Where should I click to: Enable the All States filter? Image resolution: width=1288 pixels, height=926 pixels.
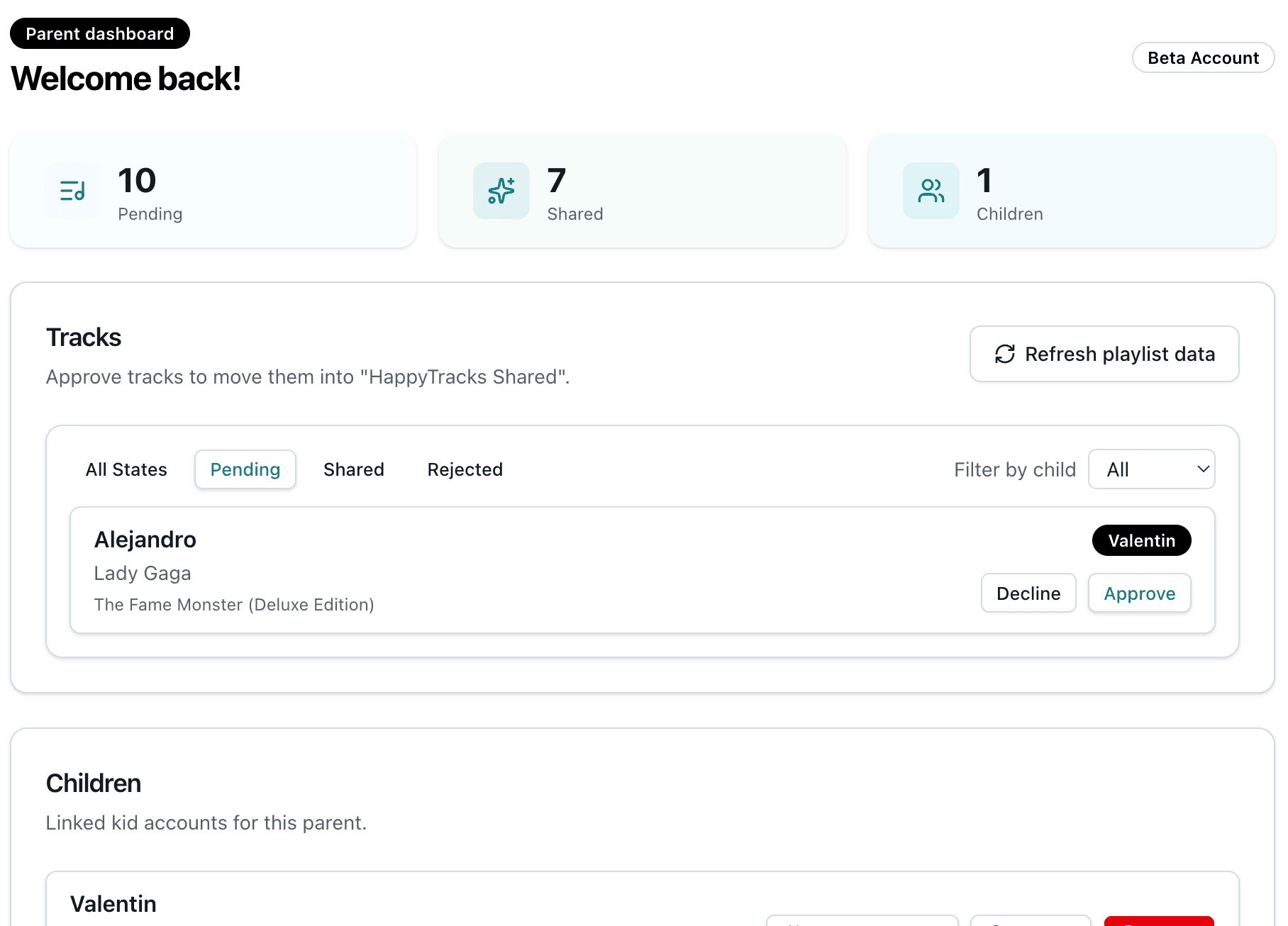pyautogui.click(x=126, y=469)
